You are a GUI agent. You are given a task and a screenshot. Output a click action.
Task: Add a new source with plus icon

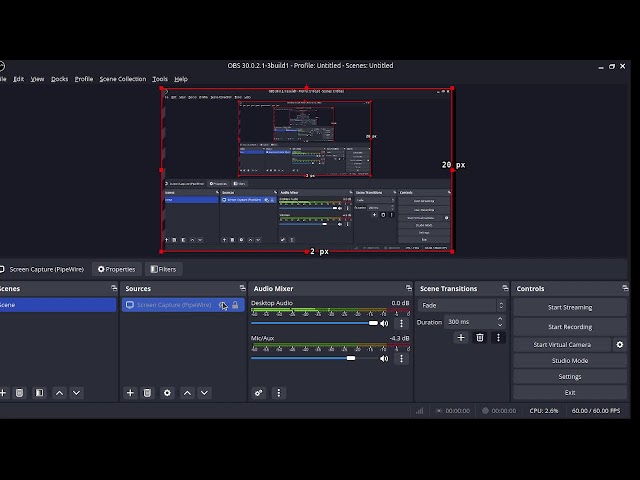coord(130,393)
